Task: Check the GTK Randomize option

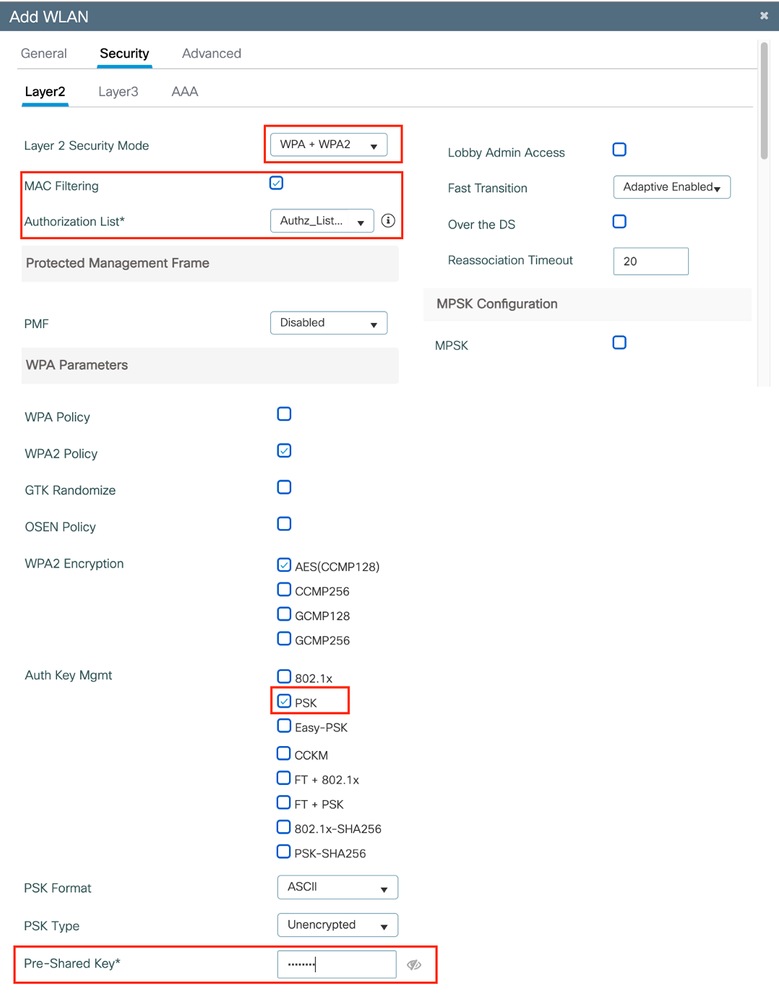Action: (283, 487)
